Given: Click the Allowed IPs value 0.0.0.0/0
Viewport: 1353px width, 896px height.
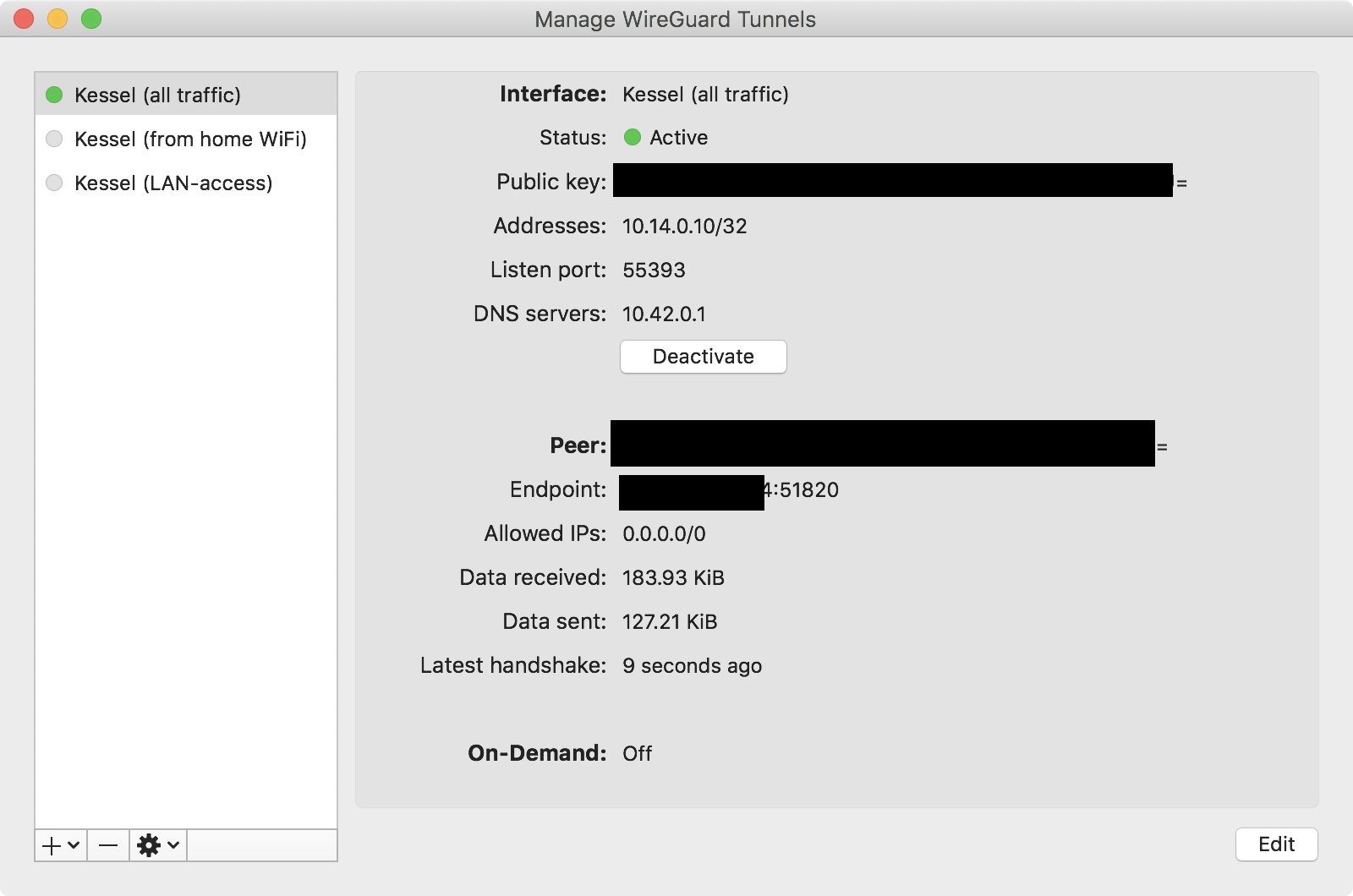Looking at the screenshot, I should 664,534.
